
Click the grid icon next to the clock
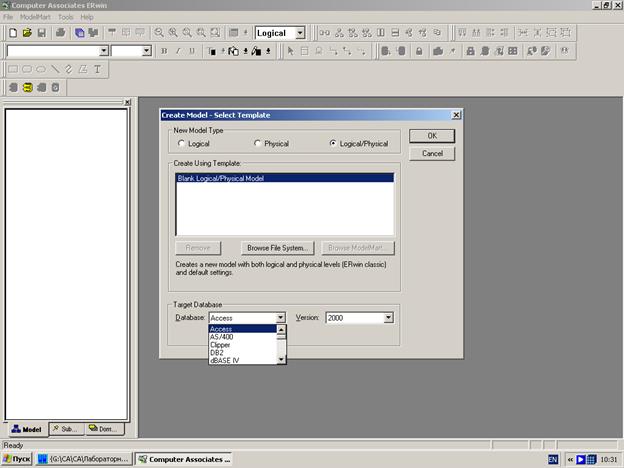(x=591, y=459)
